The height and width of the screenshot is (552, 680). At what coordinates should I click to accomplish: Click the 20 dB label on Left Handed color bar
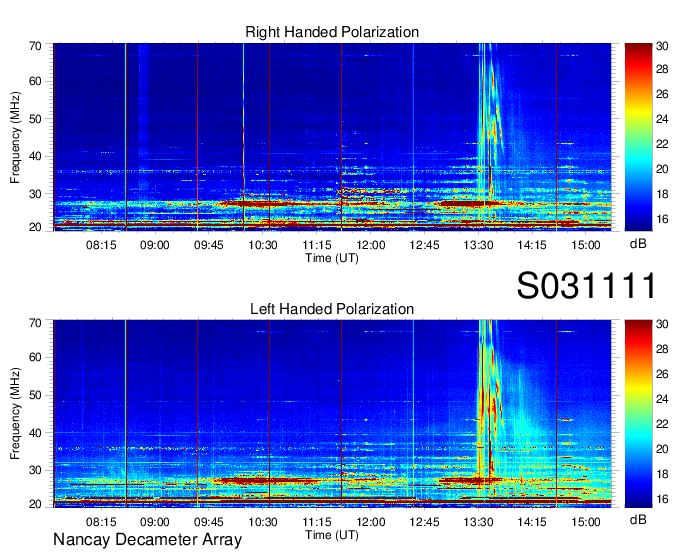coord(662,449)
